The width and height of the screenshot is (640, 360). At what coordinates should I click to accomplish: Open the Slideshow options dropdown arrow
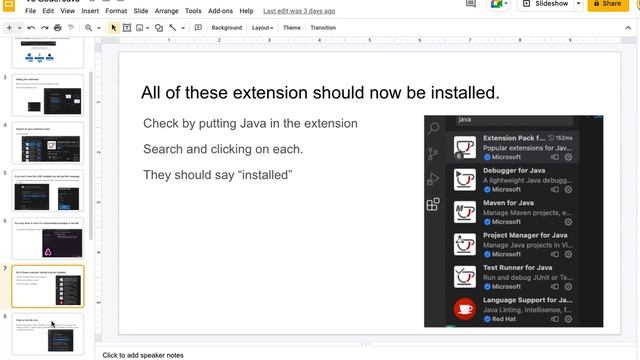pos(578,4)
